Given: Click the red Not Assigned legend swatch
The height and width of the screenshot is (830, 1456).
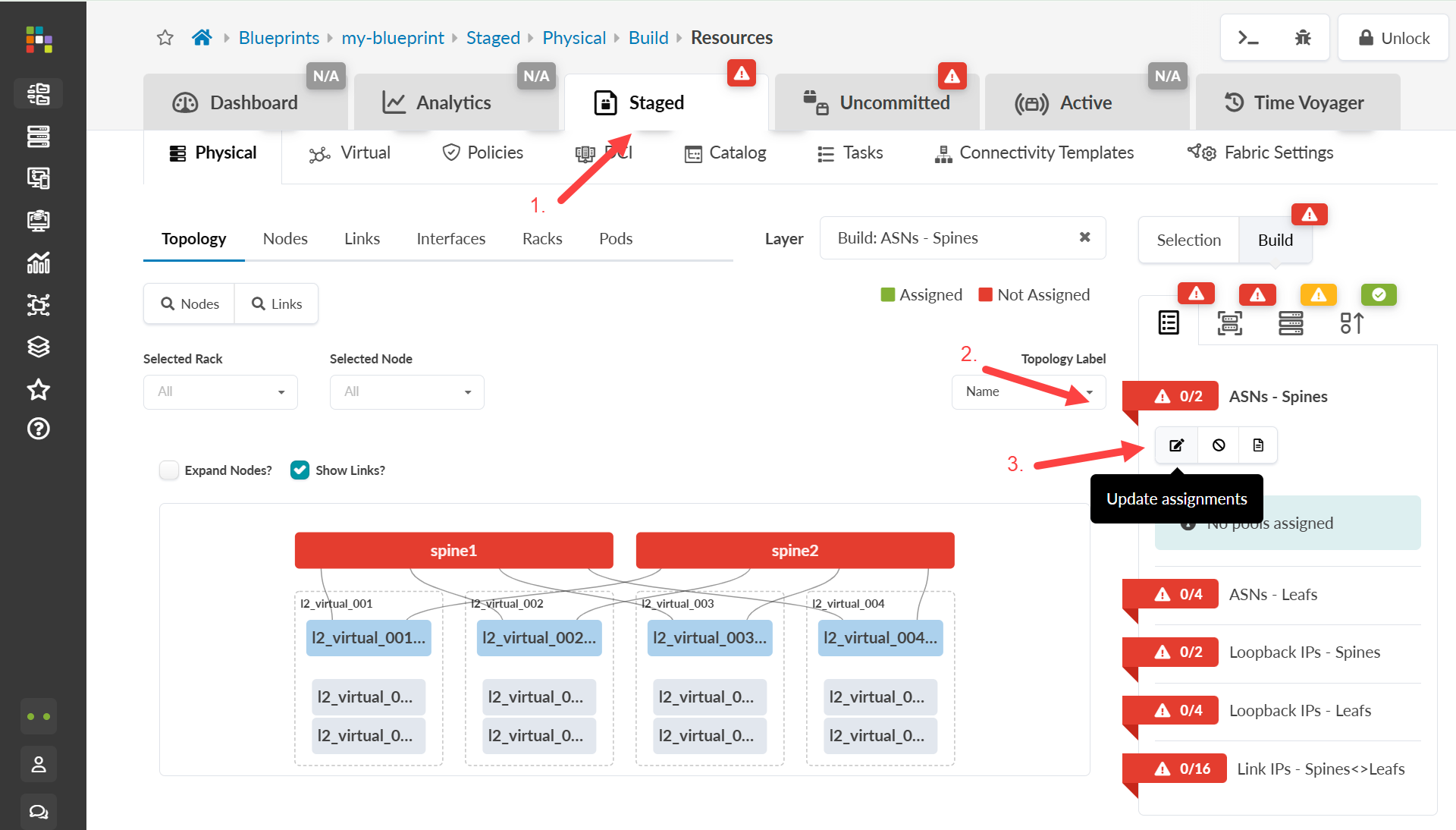Looking at the screenshot, I should point(985,295).
